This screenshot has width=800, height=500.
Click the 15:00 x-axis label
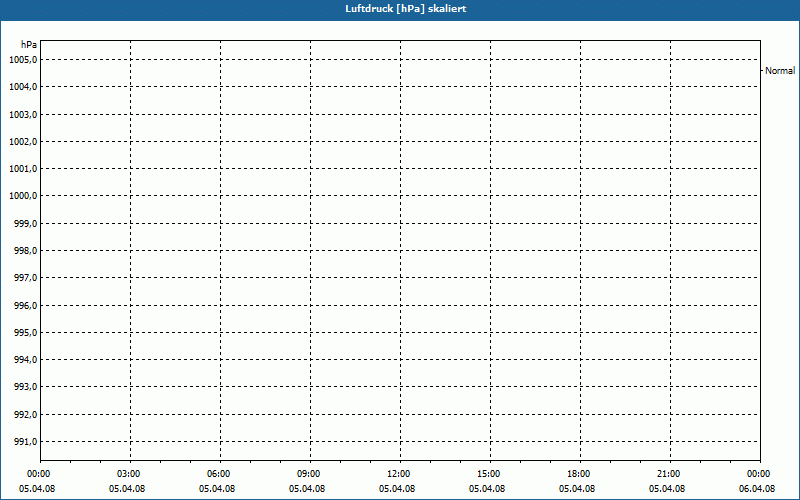point(488,474)
